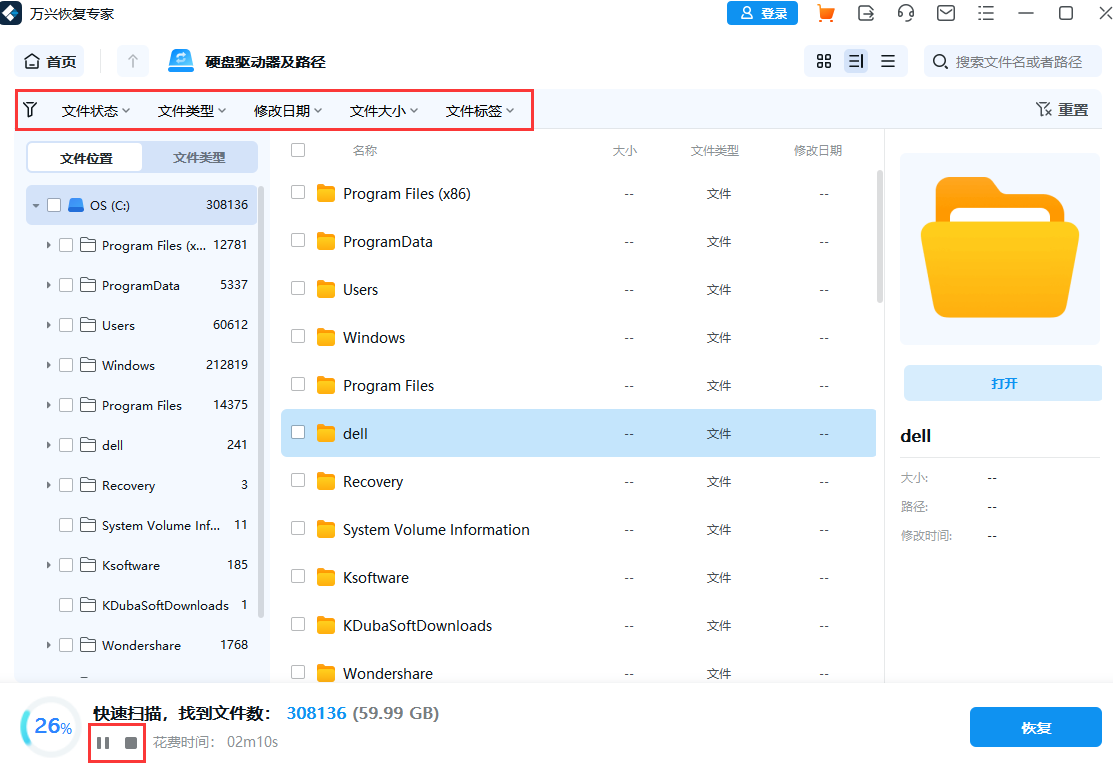Click the search files input field
This screenshot has width=1113, height=766.
click(1010, 61)
